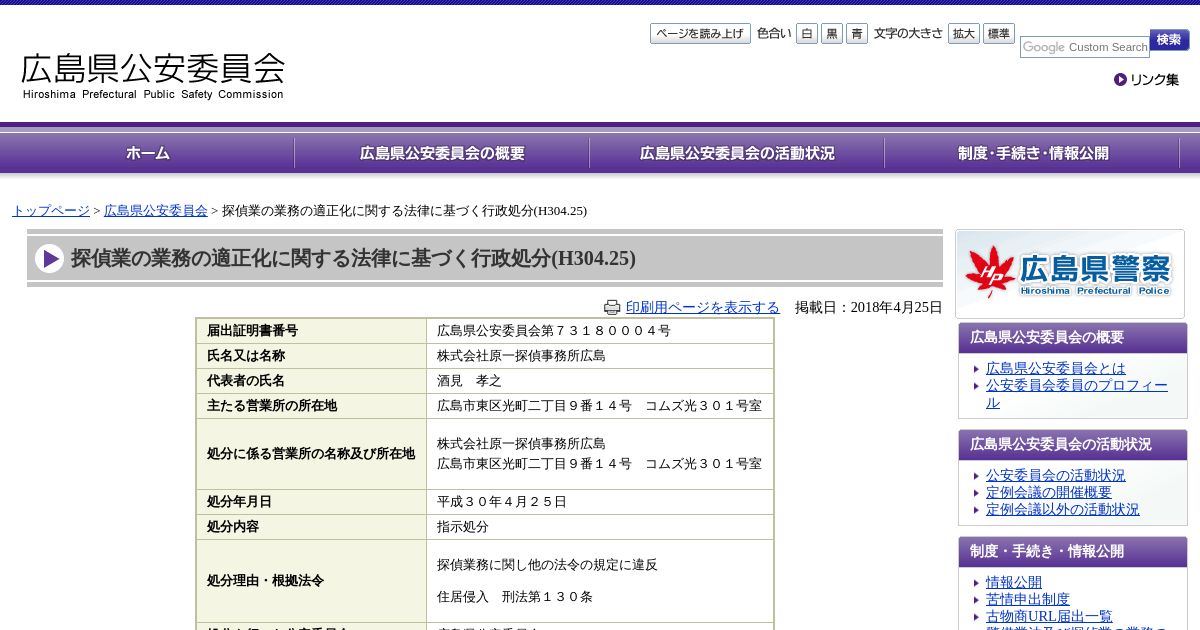The width and height of the screenshot is (1200, 630).
Task: Follow the トップページ breadcrumb link
Action: coord(51,210)
